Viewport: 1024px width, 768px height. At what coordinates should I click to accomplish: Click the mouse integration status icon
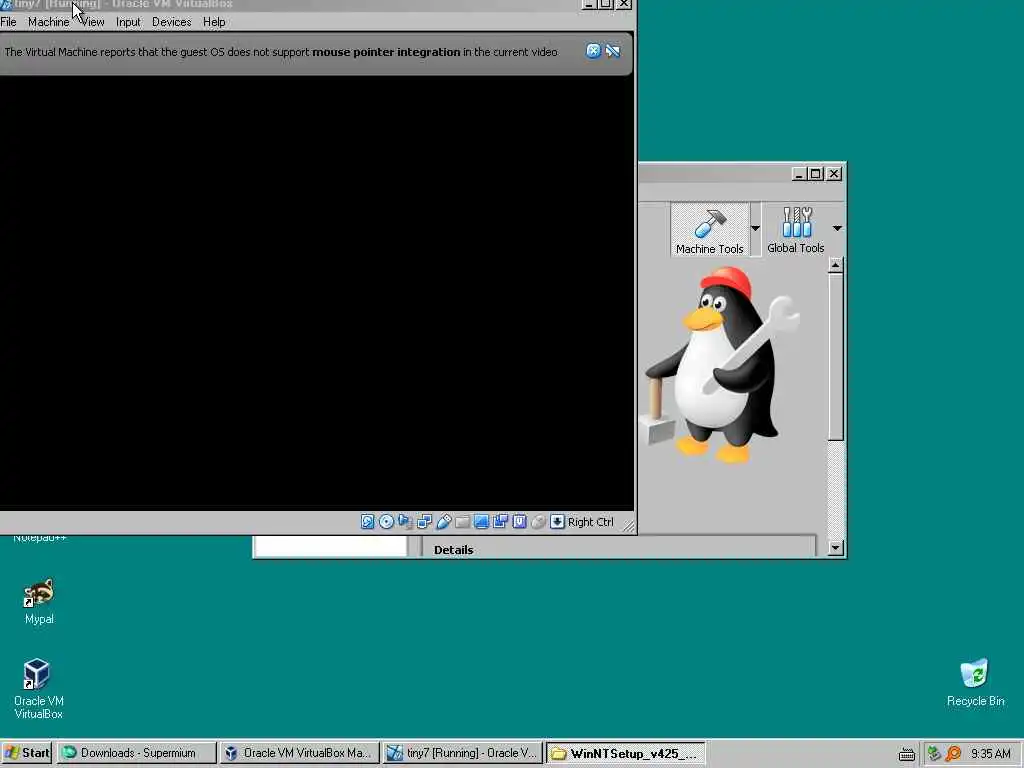pyautogui.click(x=538, y=521)
